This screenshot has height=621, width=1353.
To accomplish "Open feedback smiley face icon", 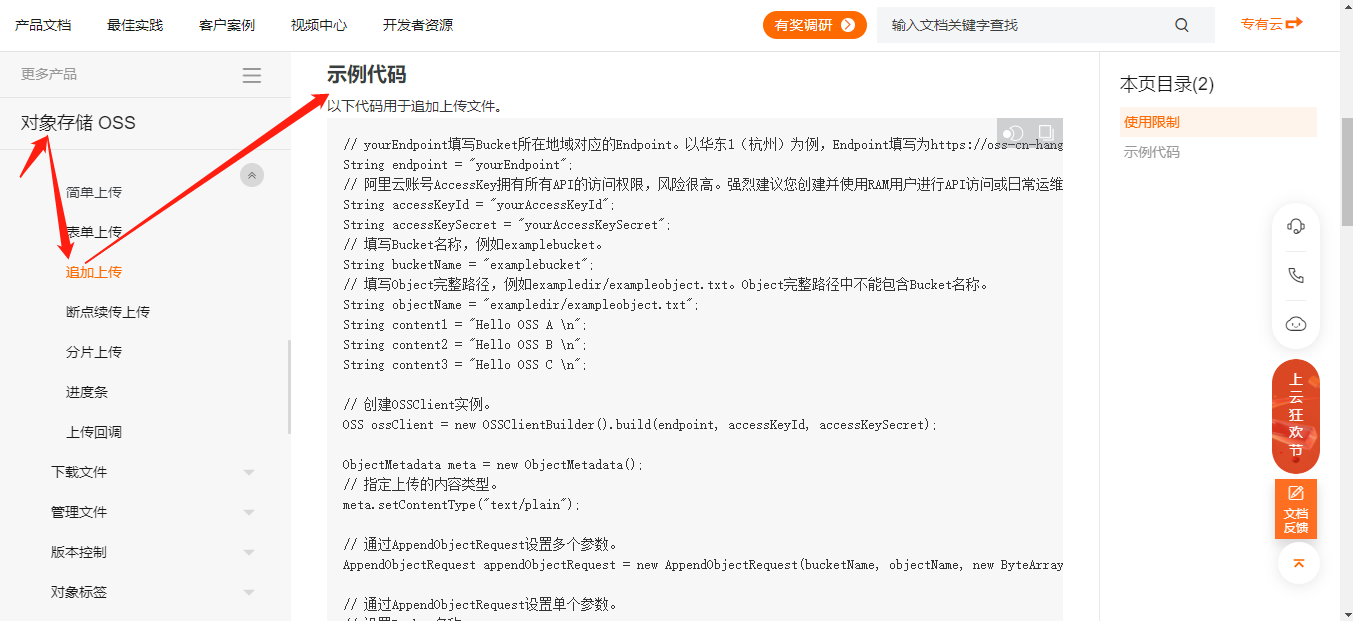I will (x=1296, y=324).
